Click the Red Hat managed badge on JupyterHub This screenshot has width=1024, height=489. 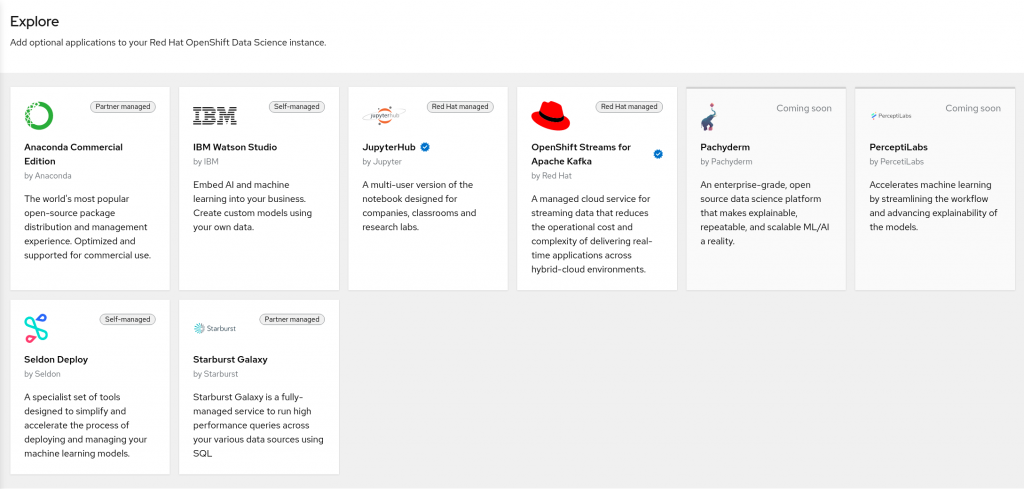coord(460,106)
